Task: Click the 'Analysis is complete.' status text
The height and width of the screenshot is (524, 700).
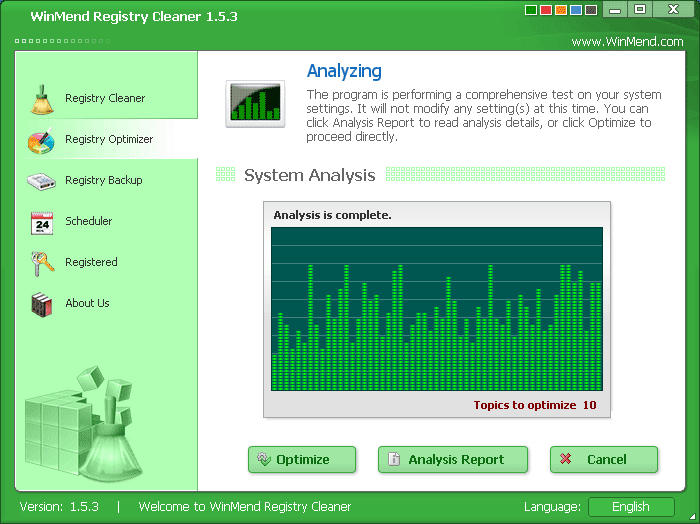Action: pos(332,215)
